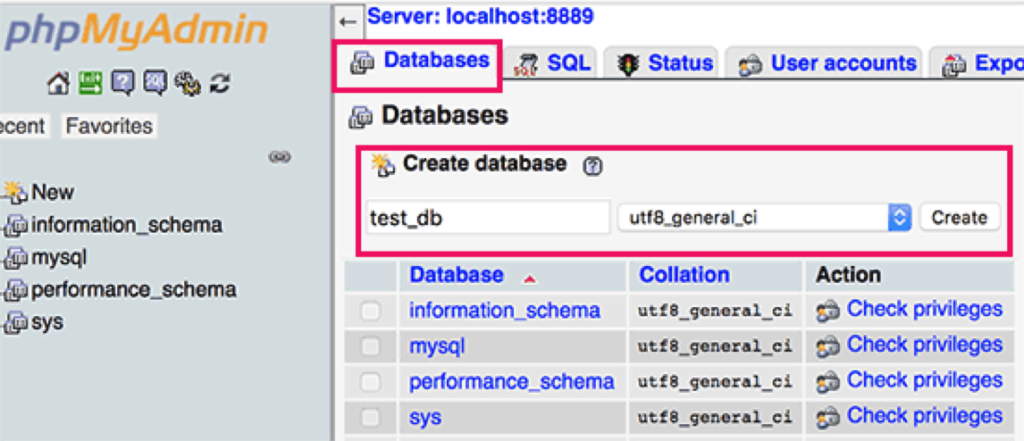The height and width of the screenshot is (441, 1024).
Task: Switch to the Databases tab
Action: point(419,63)
